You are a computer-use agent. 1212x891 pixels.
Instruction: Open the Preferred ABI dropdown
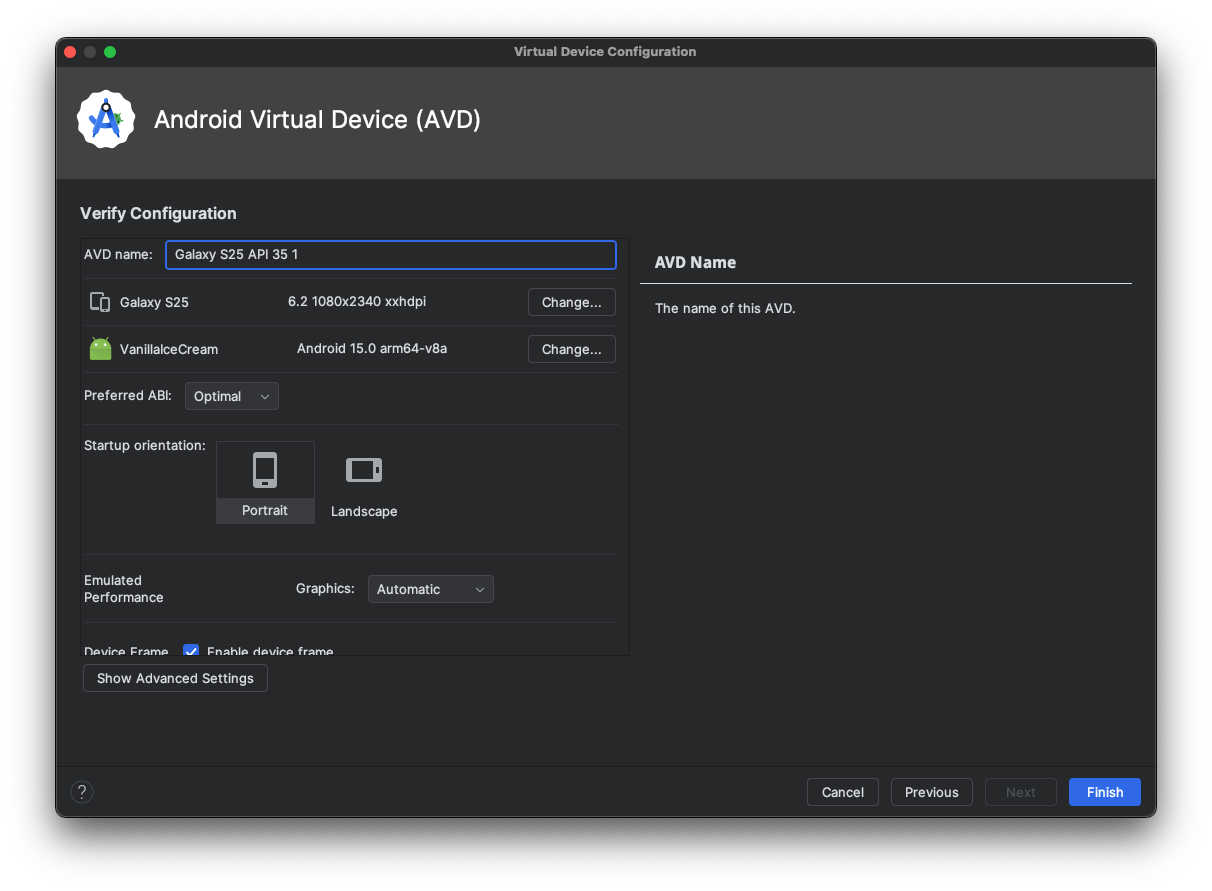(x=232, y=396)
